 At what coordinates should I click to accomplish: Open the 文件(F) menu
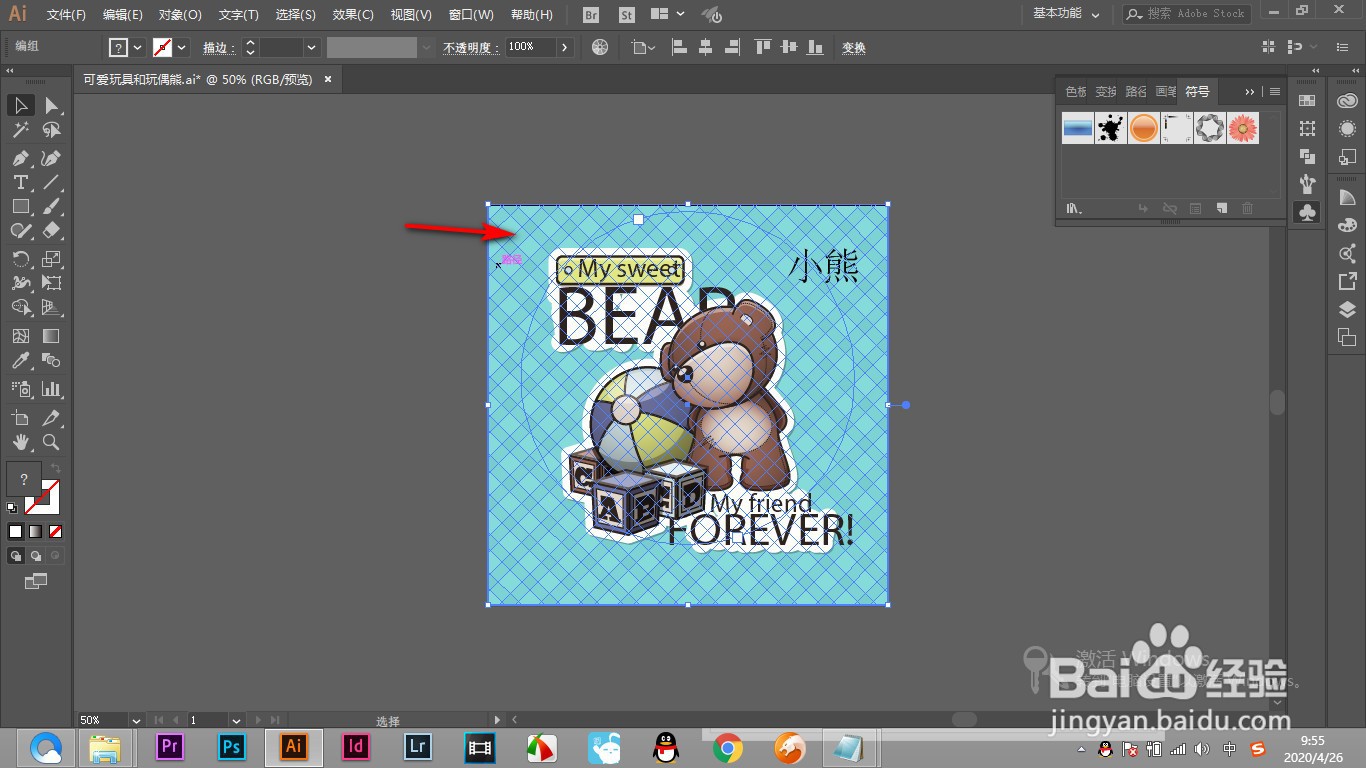coord(66,15)
